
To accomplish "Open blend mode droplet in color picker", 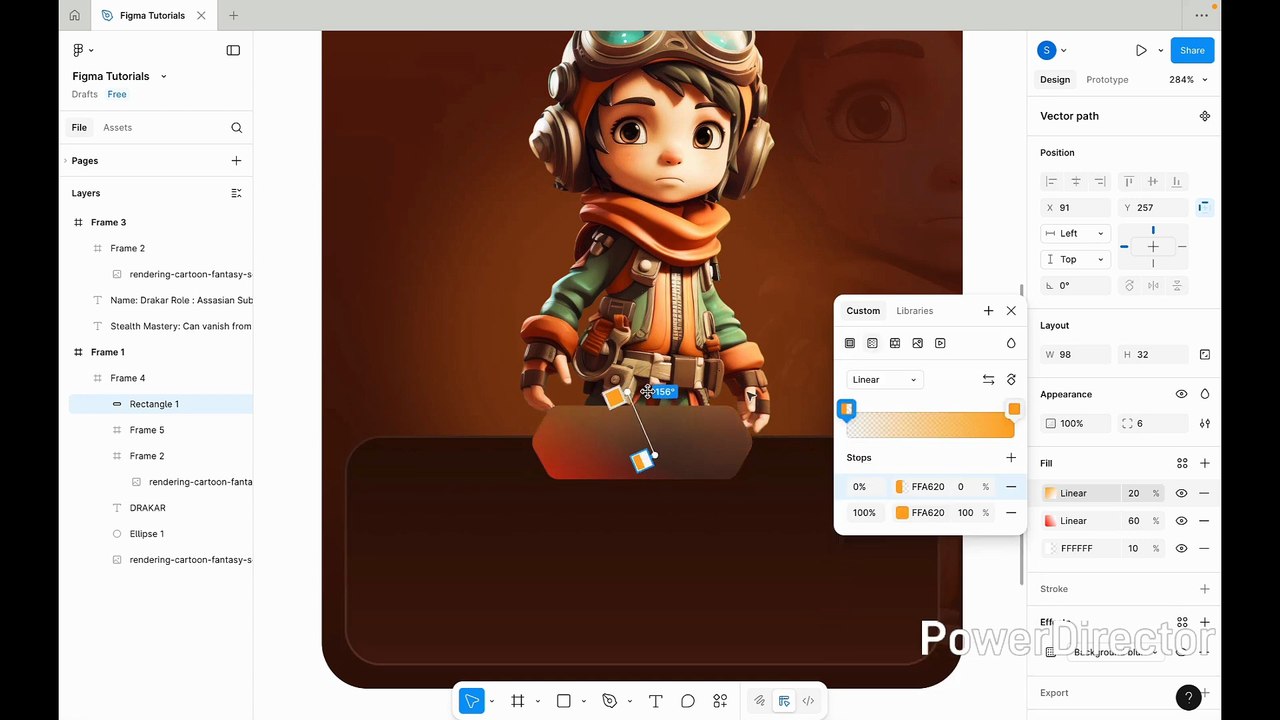I will (x=1011, y=343).
